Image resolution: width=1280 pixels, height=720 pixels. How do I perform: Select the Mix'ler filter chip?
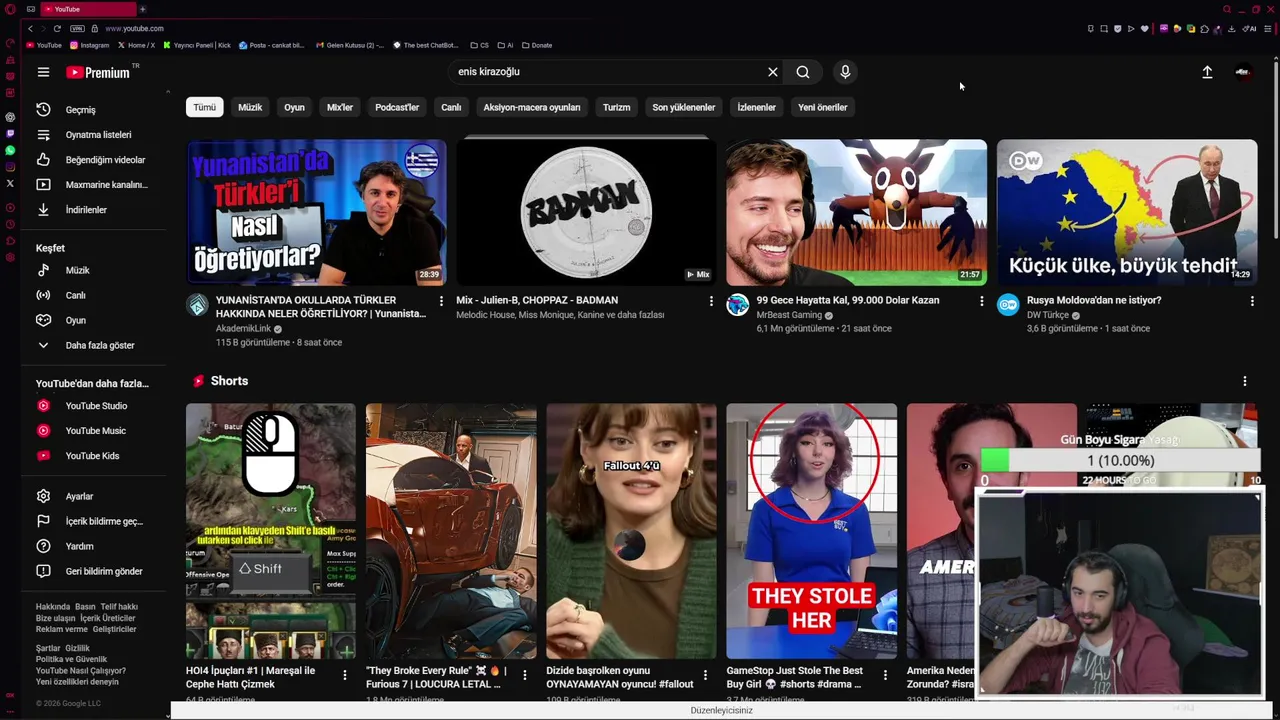point(340,107)
